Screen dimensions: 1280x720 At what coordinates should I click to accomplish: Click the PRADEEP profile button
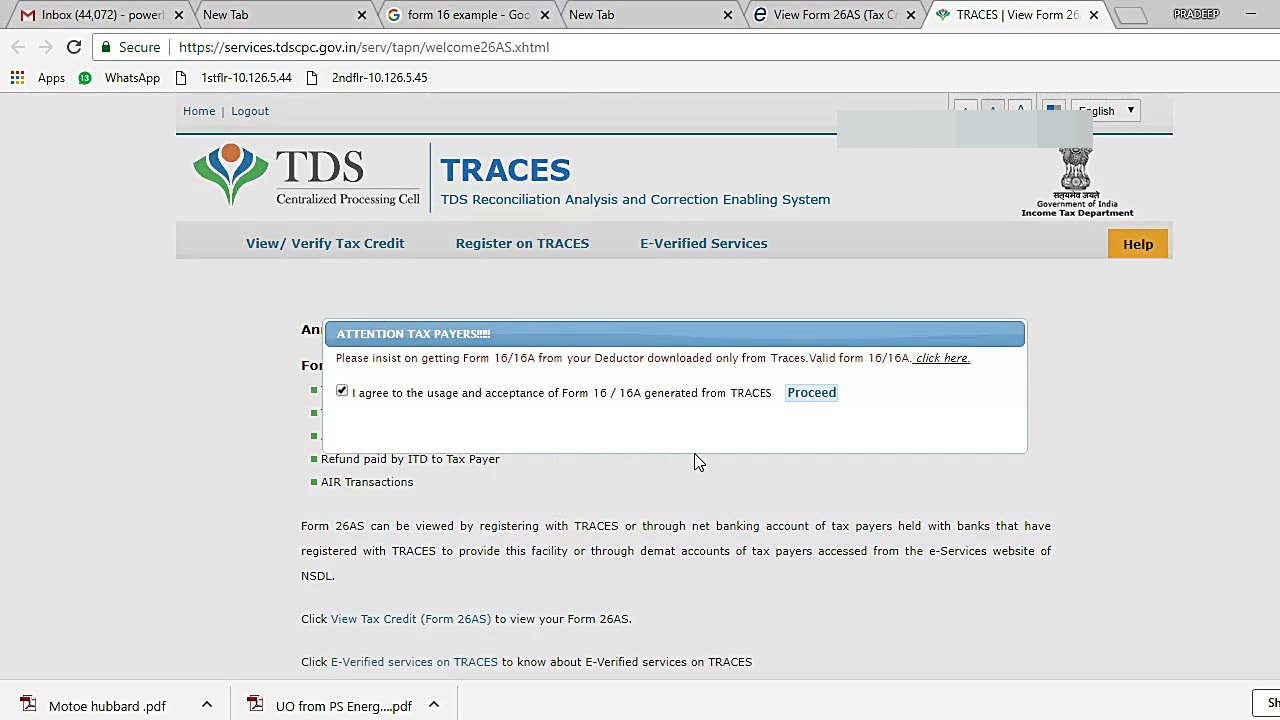tap(1196, 14)
